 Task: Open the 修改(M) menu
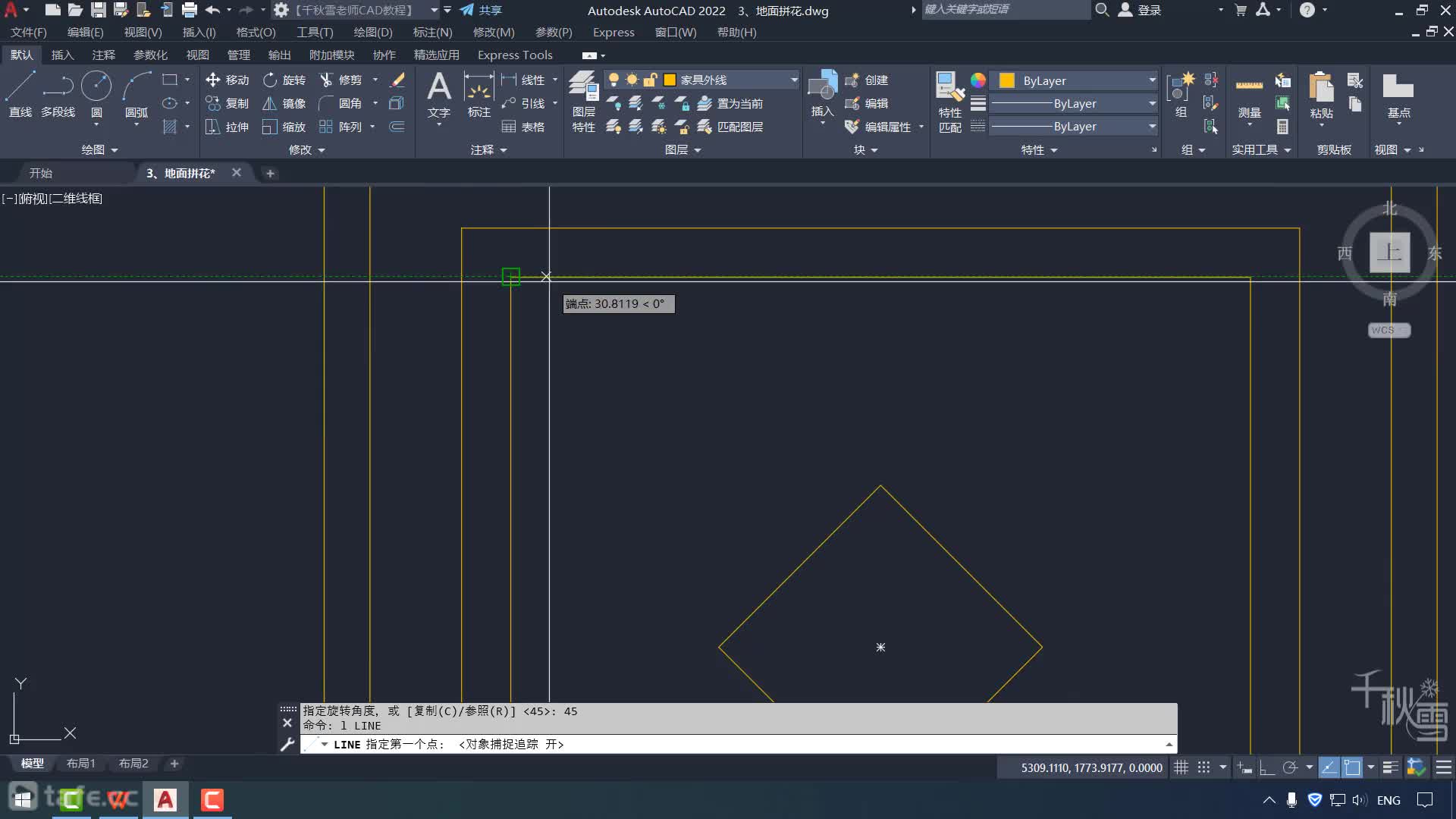point(493,33)
